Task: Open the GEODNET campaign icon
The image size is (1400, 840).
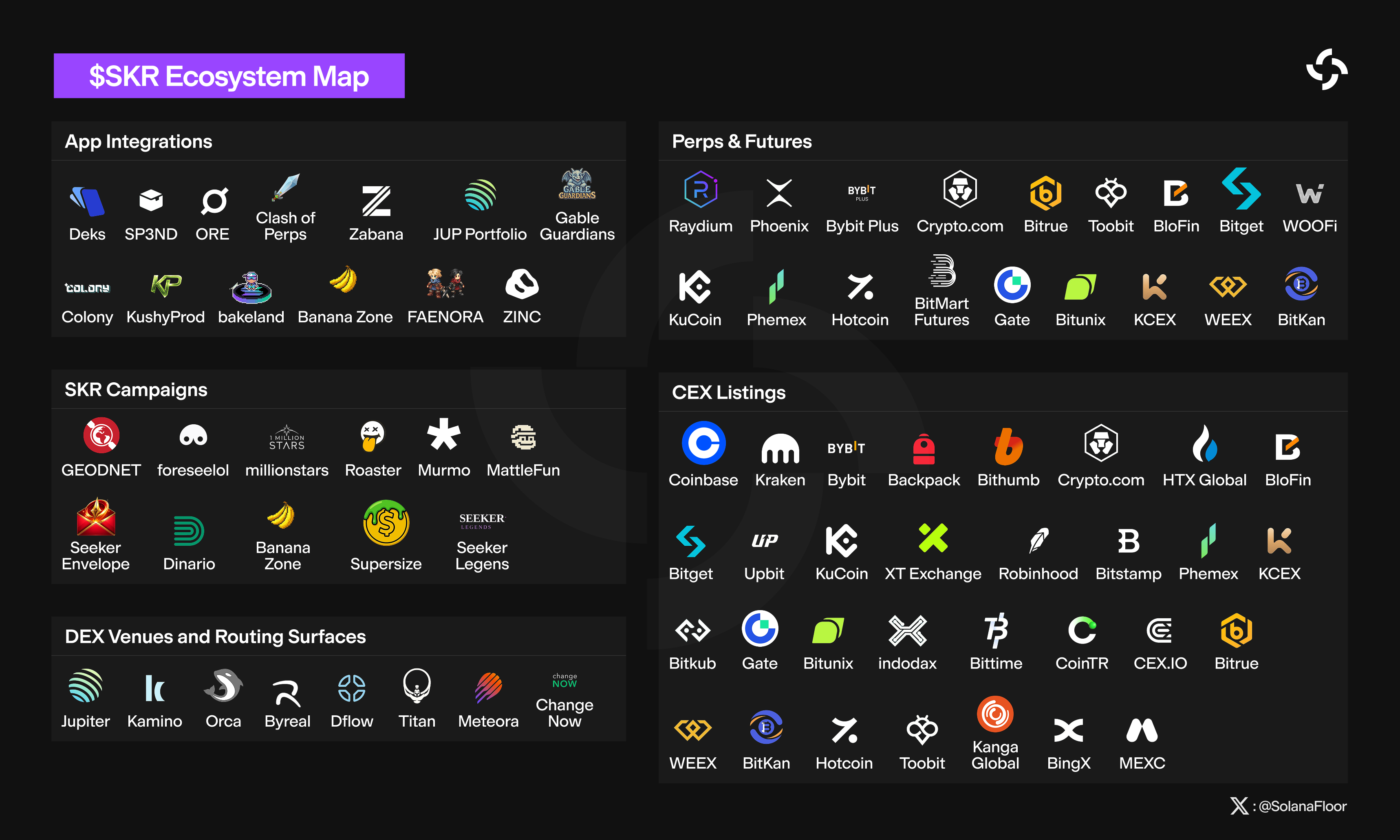Action: 101,435
